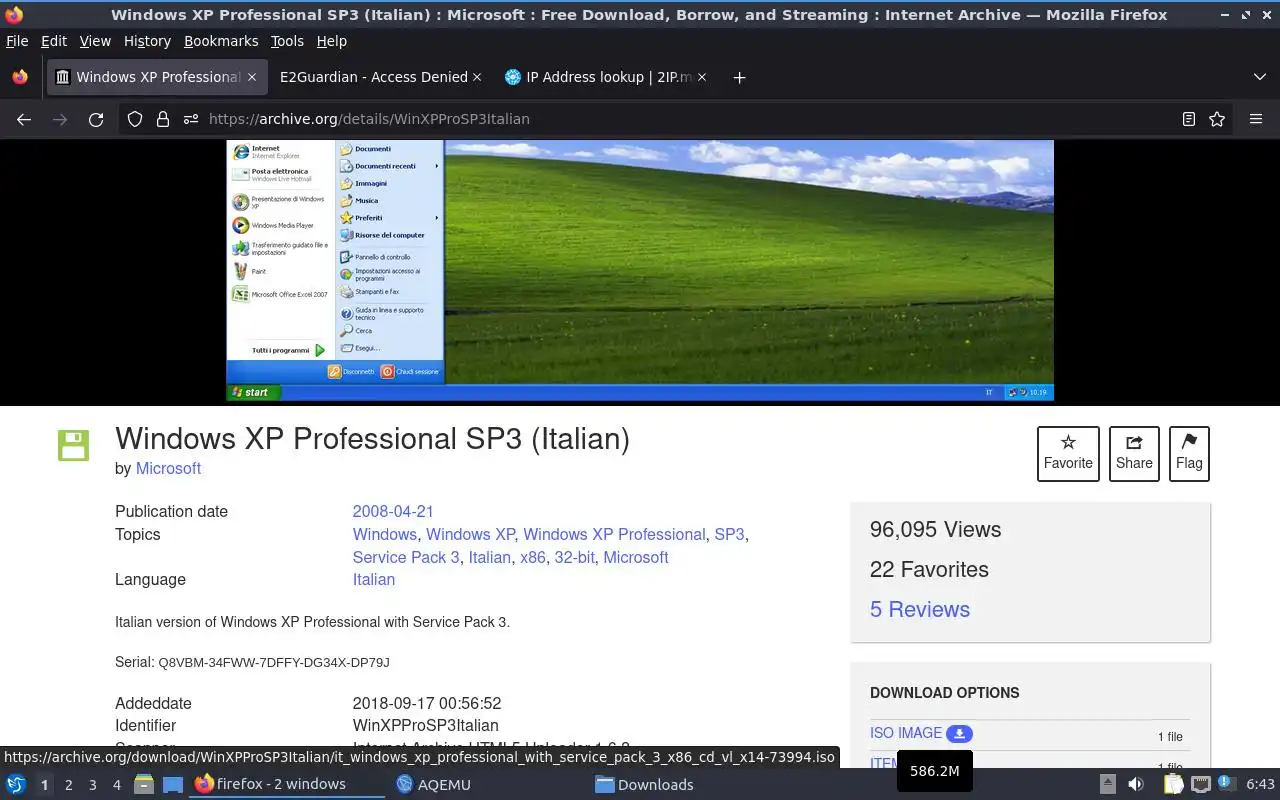Open the 5 Reviews link
The image size is (1280, 800).
(920, 609)
